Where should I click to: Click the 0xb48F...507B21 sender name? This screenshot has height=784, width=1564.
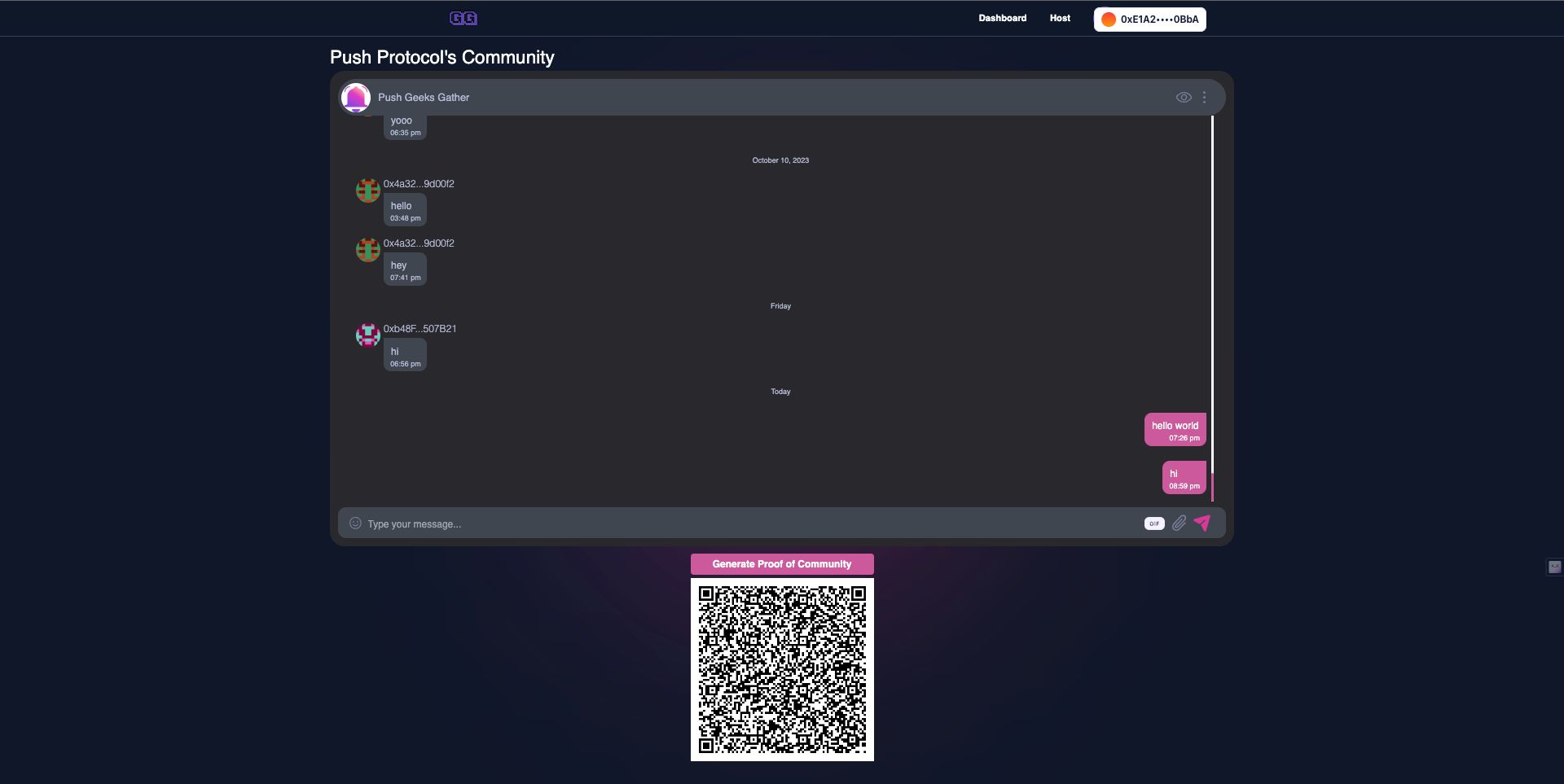point(420,329)
